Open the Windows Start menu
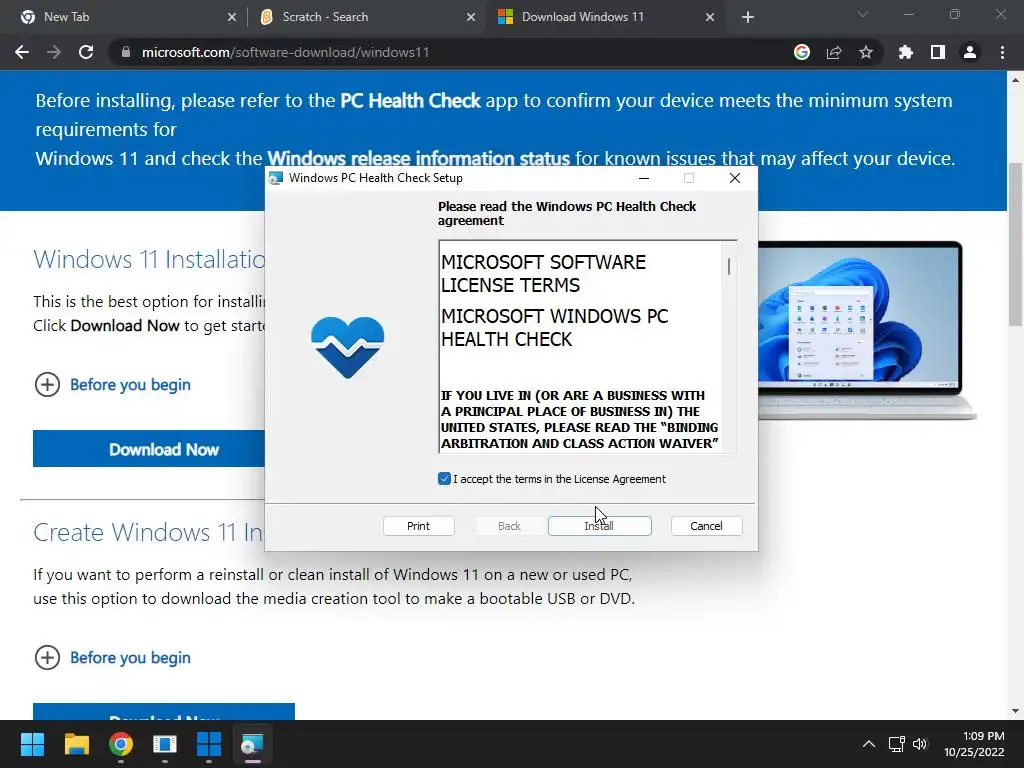 coord(32,744)
